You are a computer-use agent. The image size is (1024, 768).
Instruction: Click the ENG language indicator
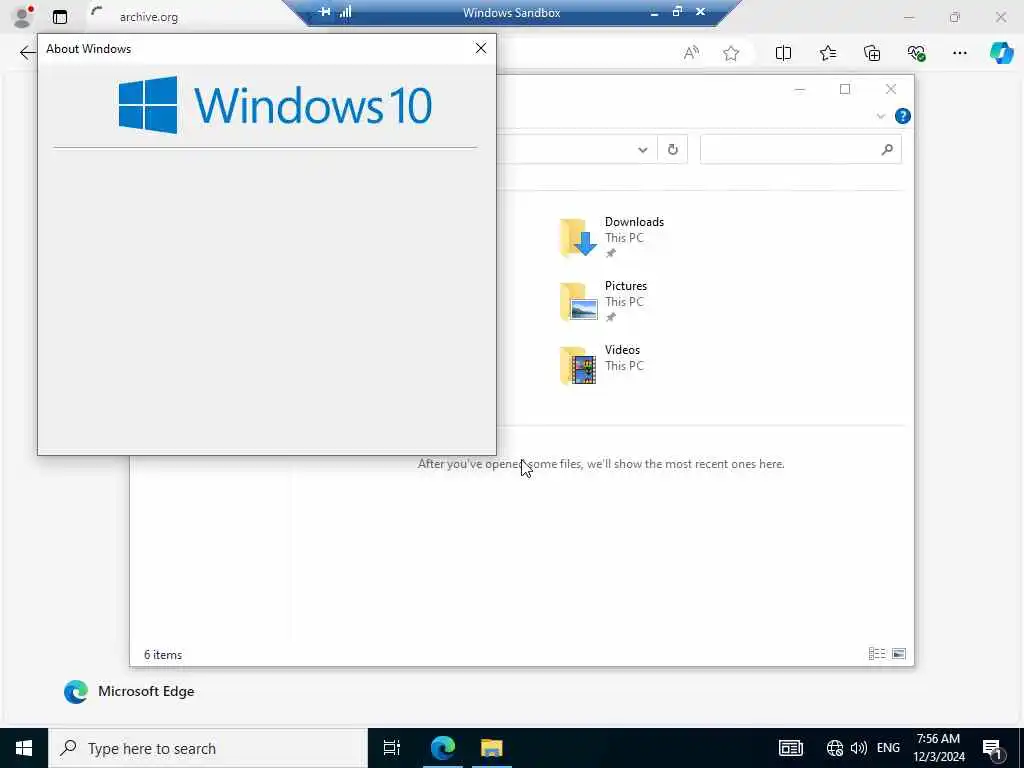(x=888, y=748)
